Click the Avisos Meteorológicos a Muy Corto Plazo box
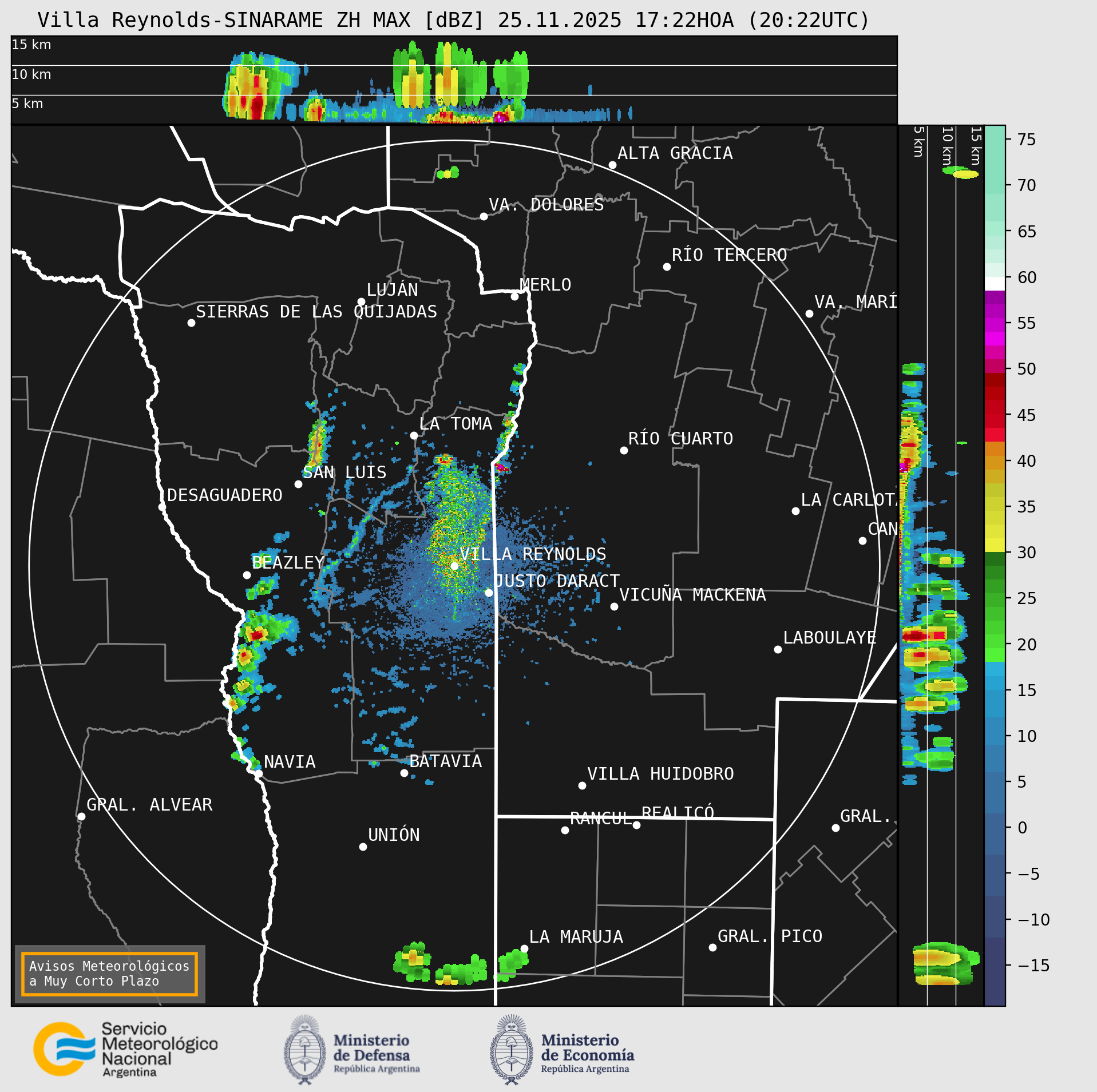Viewport: 1097px width, 1092px height. coord(109,974)
